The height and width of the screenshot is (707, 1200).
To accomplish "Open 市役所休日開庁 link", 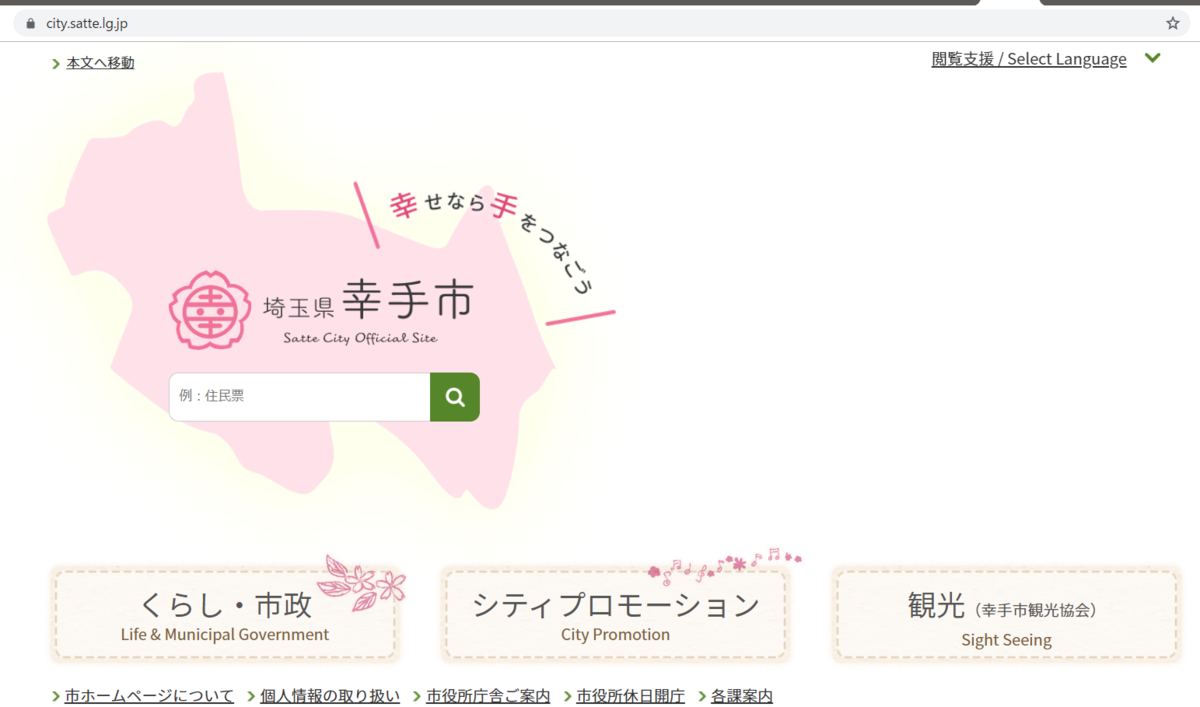I will point(630,696).
